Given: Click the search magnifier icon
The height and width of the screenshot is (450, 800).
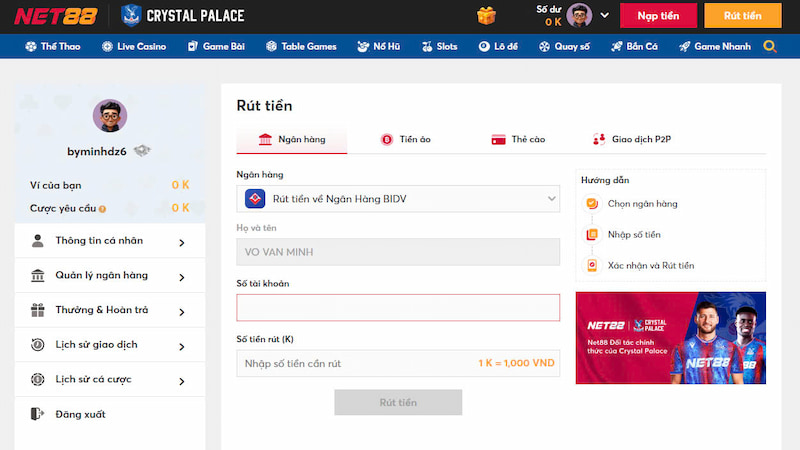Looking at the screenshot, I should point(770,46).
